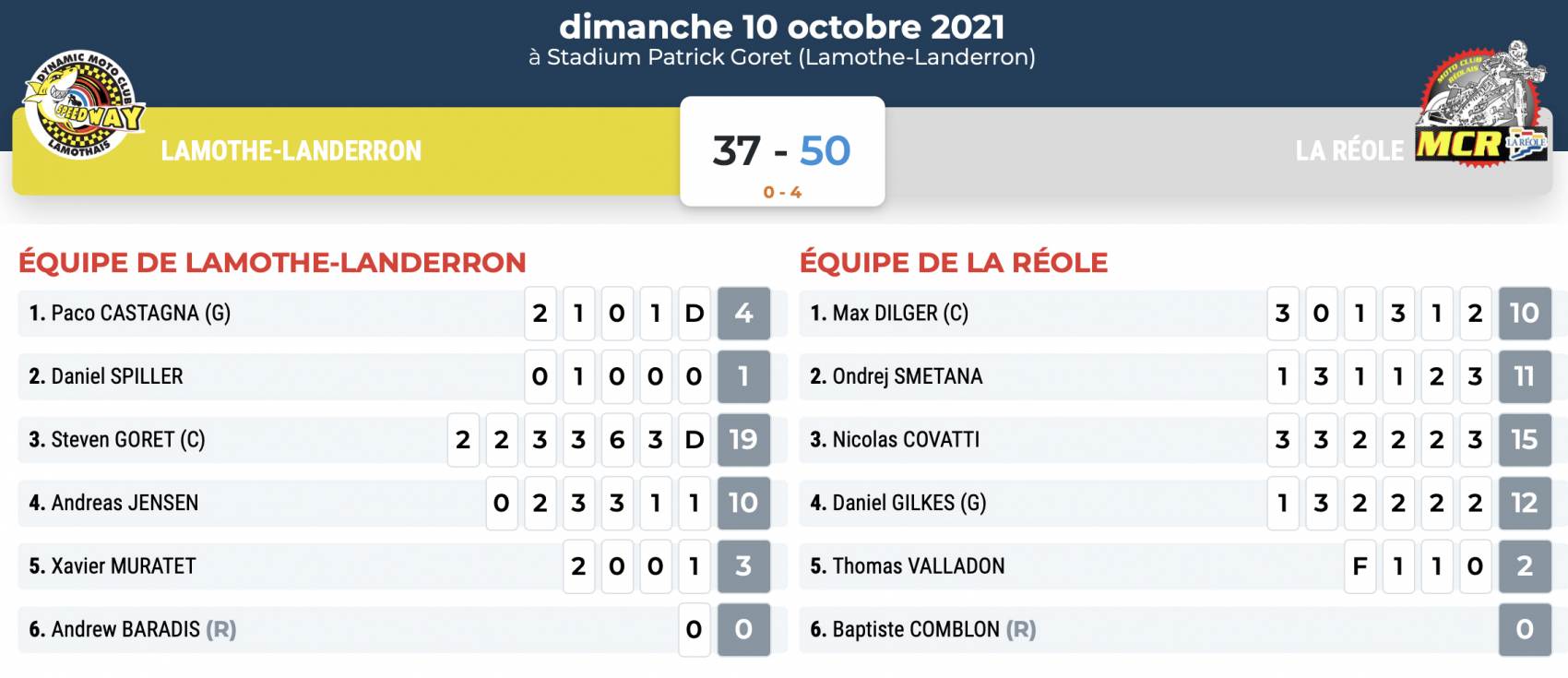The width and height of the screenshot is (1568, 678).
Task: Open the LA RÉOLE team name link
Action: tap(1348, 151)
